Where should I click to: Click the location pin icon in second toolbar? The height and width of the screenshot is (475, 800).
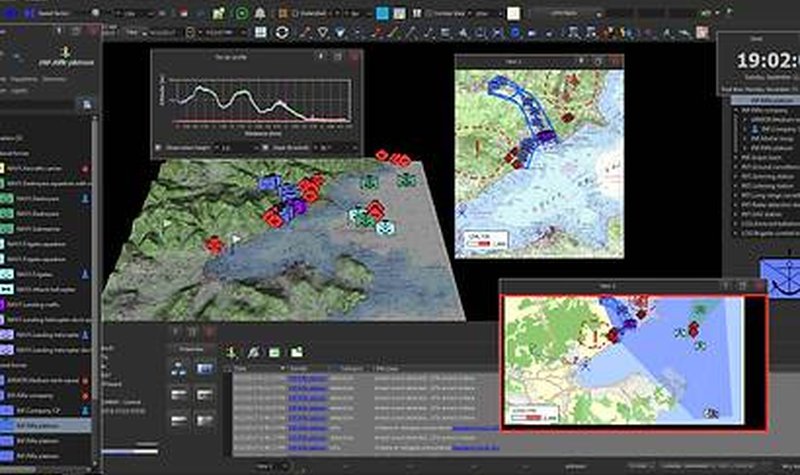tap(190, 33)
